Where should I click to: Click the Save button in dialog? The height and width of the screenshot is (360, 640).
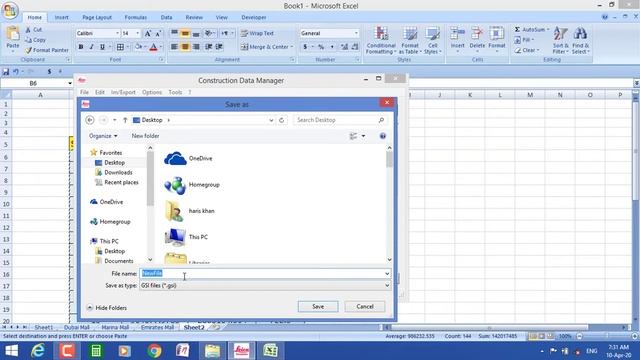[318, 307]
